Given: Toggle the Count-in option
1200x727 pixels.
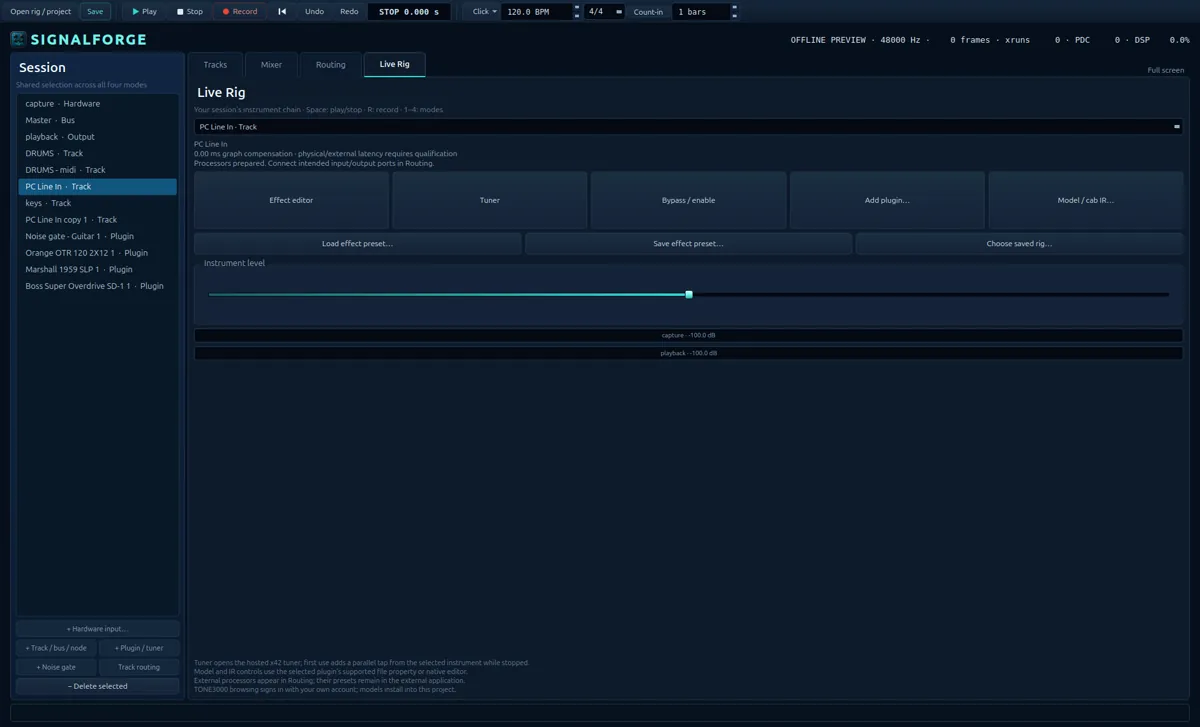Looking at the screenshot, I should [x=648, y=12].
